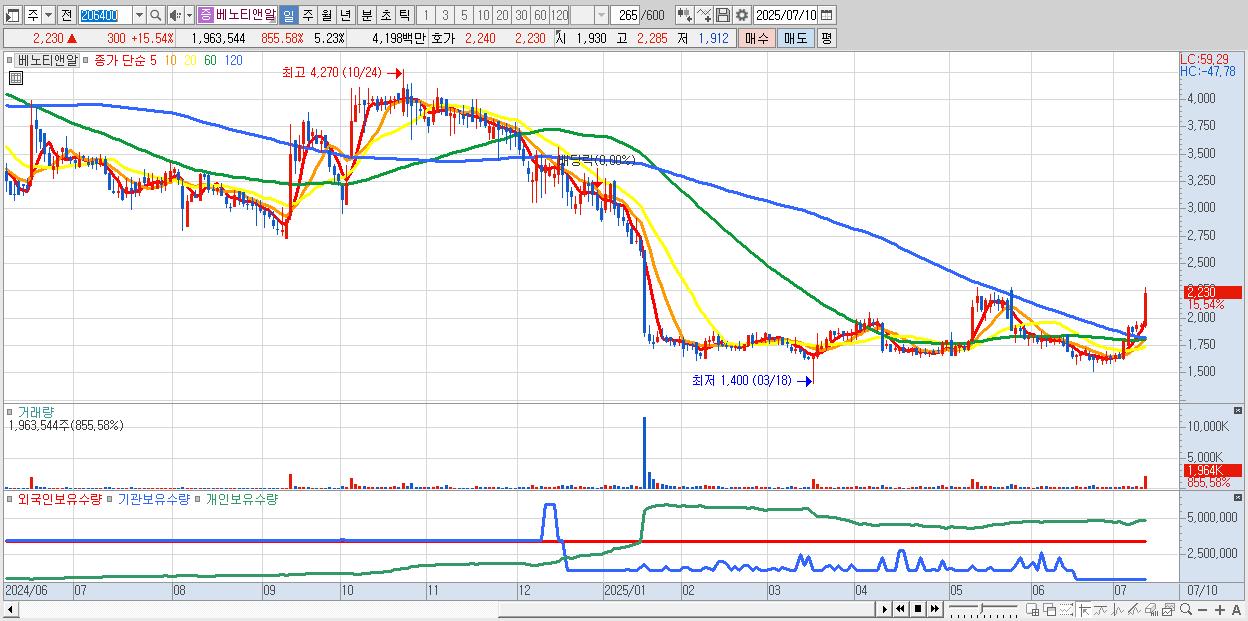The width and height of the screenshot is (1248, 621).
Task: Select the 분 minute chart period
Action: (366, 15)
